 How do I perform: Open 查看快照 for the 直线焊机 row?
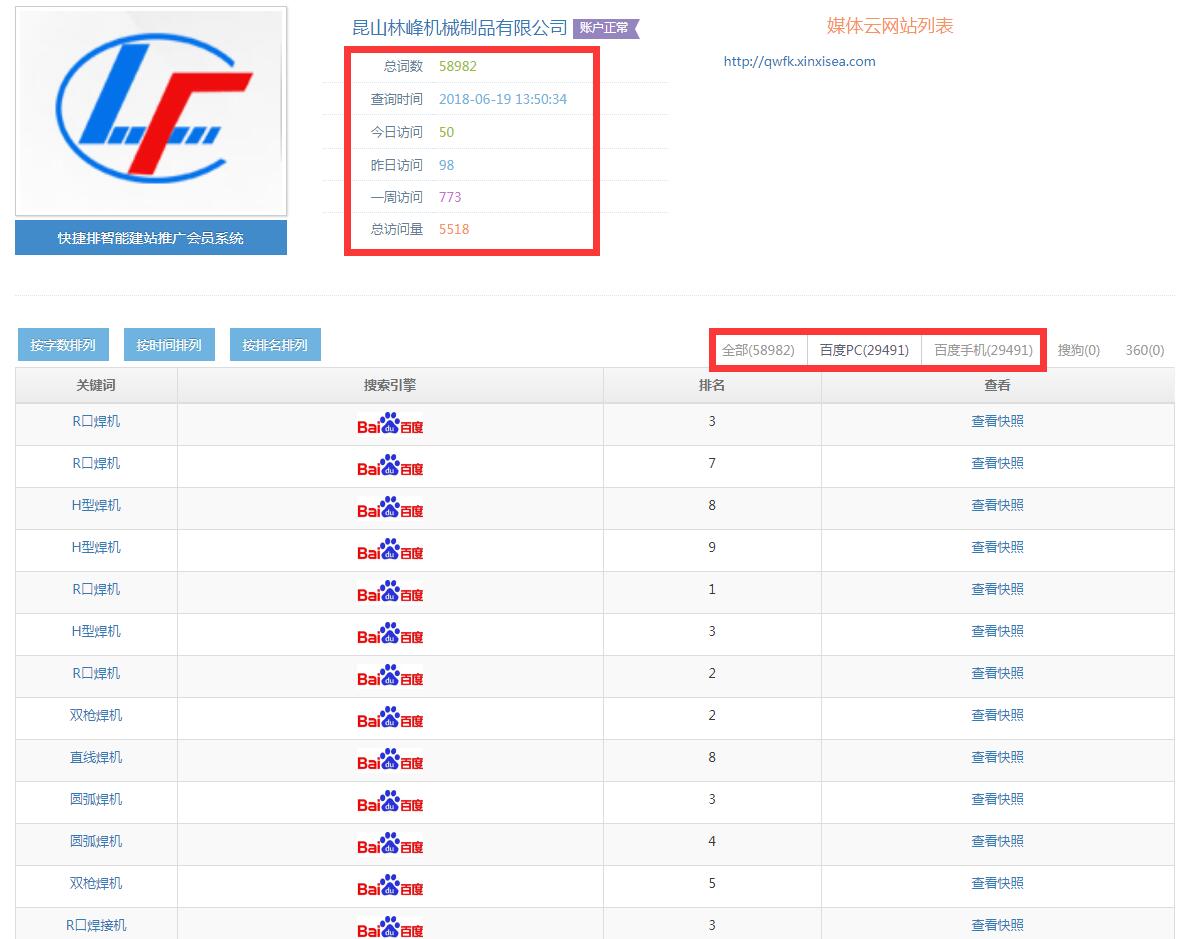[x=997, y=757]
